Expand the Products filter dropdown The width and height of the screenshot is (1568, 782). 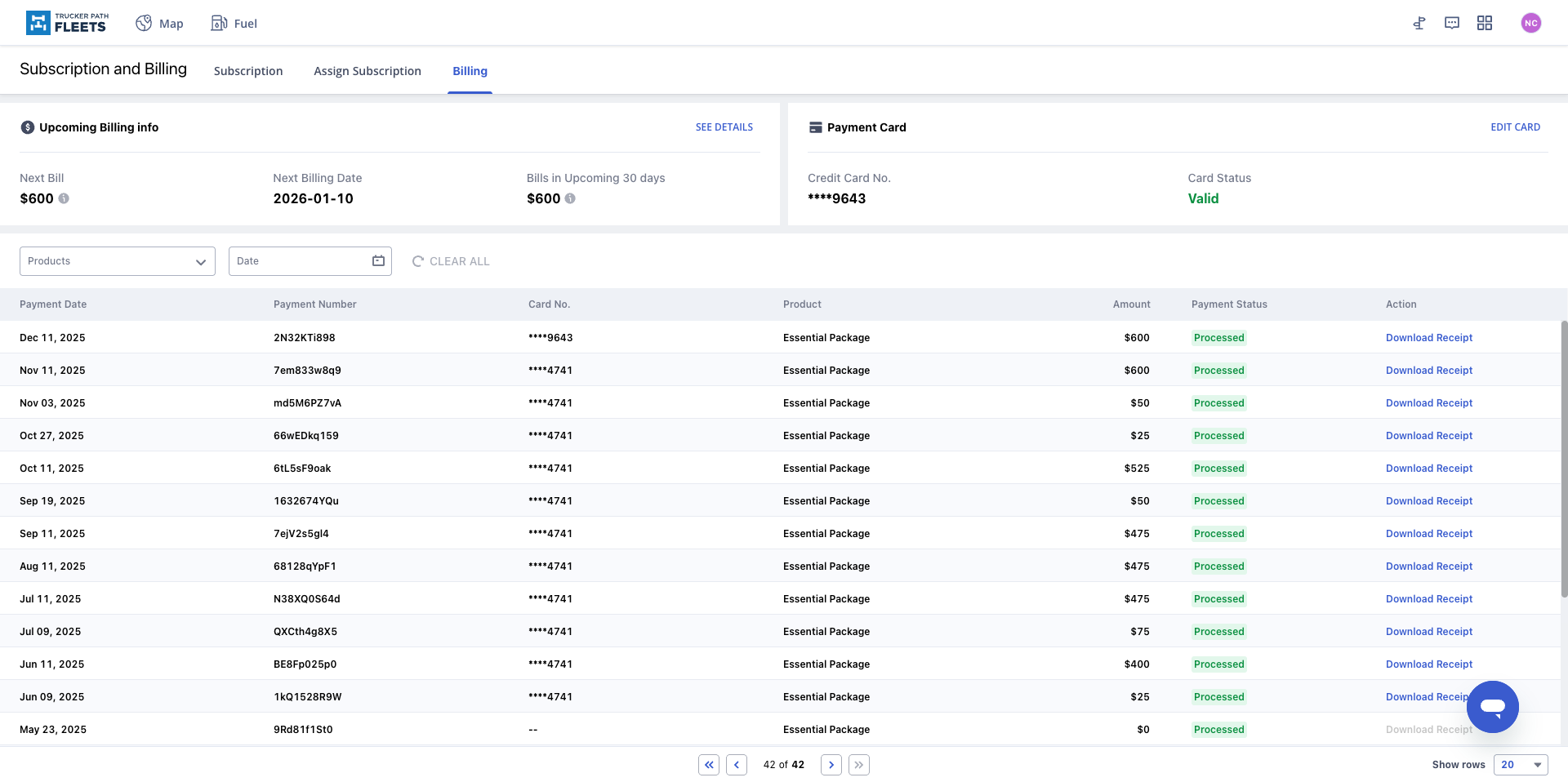[x=118, y=261]
